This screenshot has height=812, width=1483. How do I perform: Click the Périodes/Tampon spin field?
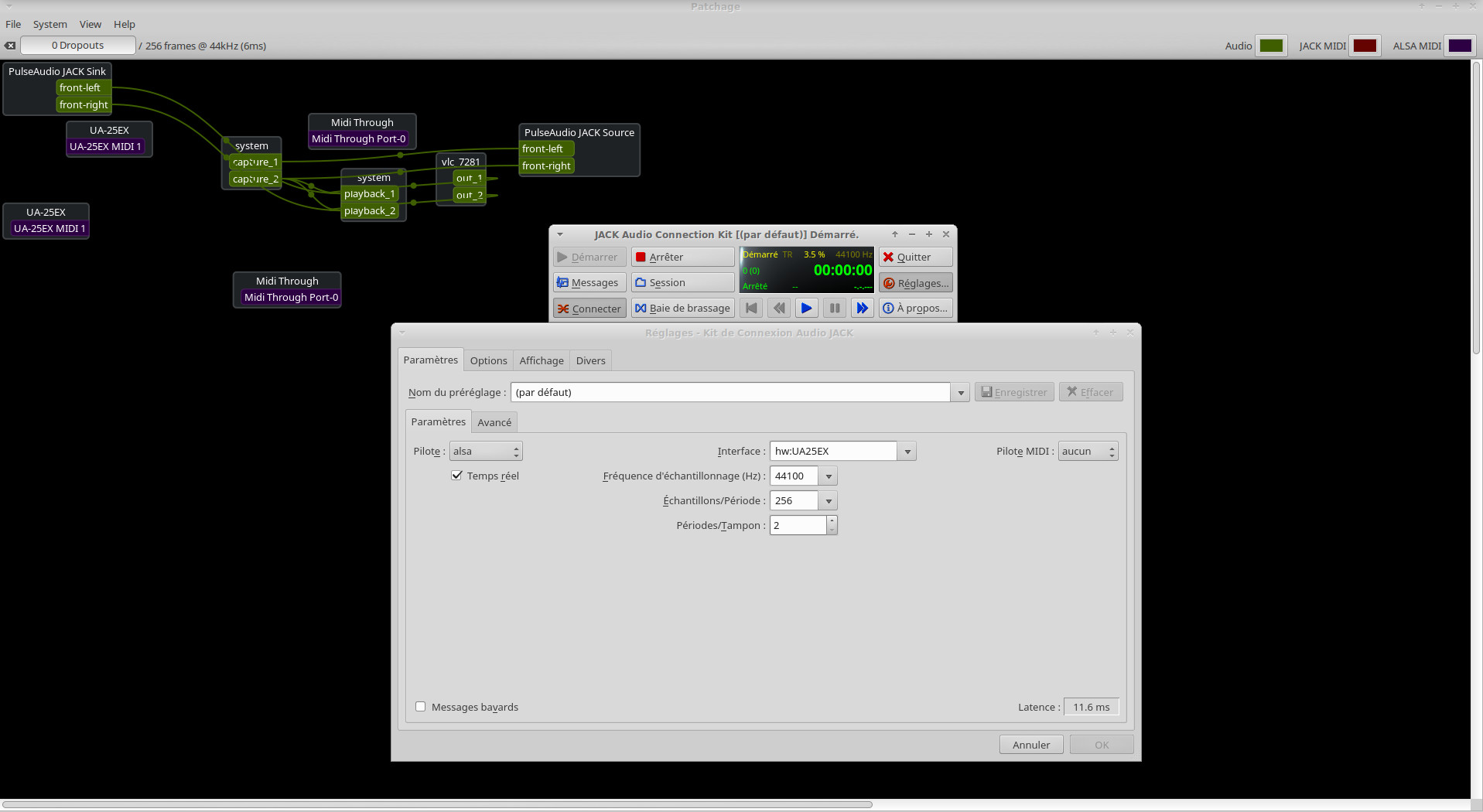(798, 526)
